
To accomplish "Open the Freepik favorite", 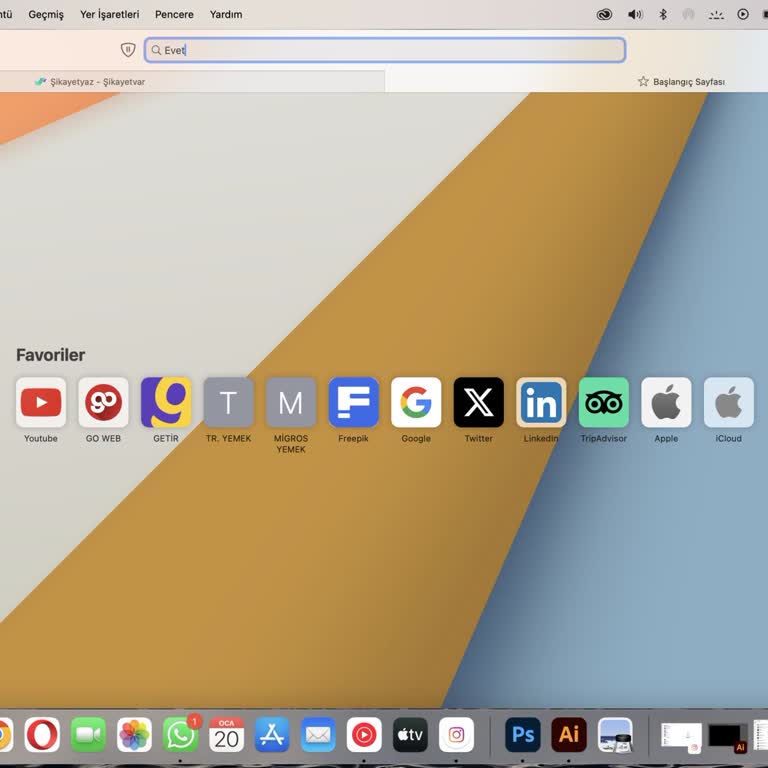I will 354,402.
